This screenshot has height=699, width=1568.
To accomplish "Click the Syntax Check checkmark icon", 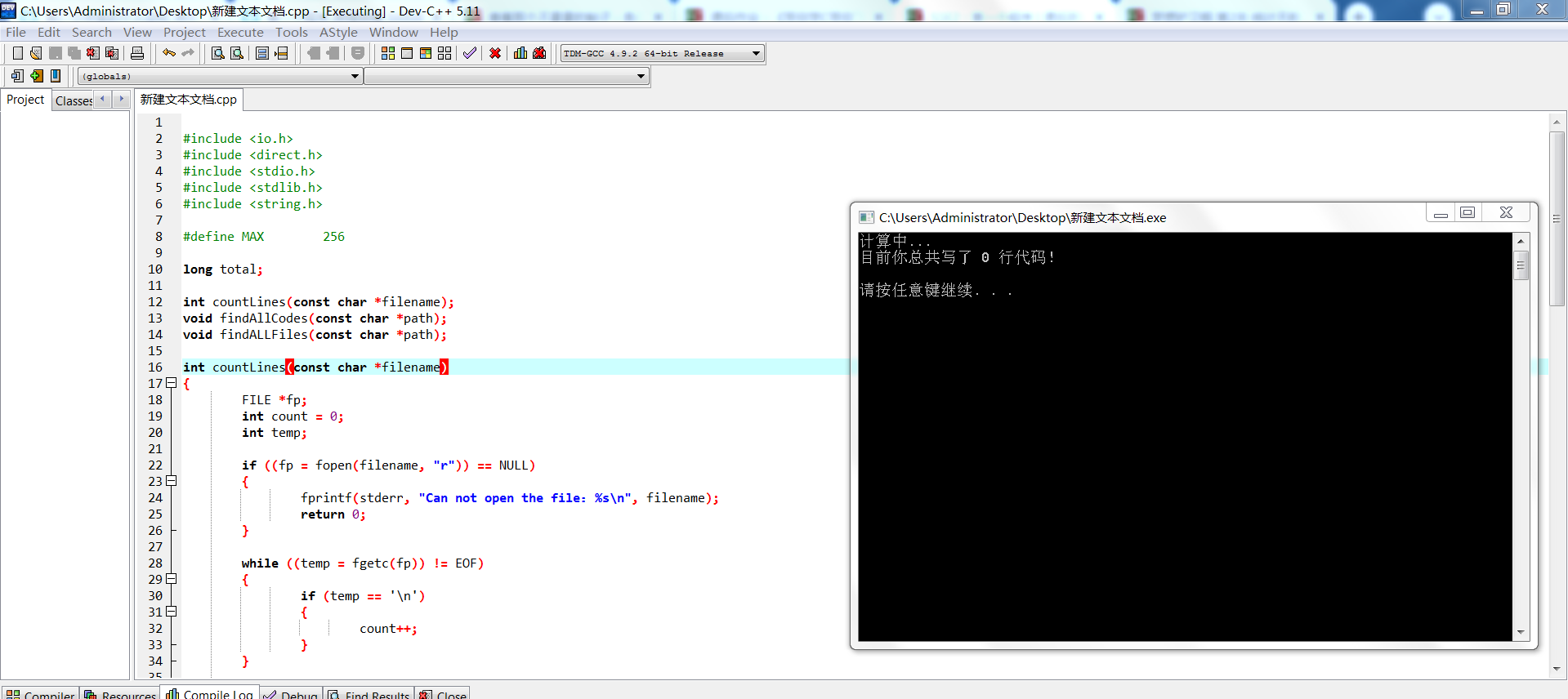I will coord(469,53).
